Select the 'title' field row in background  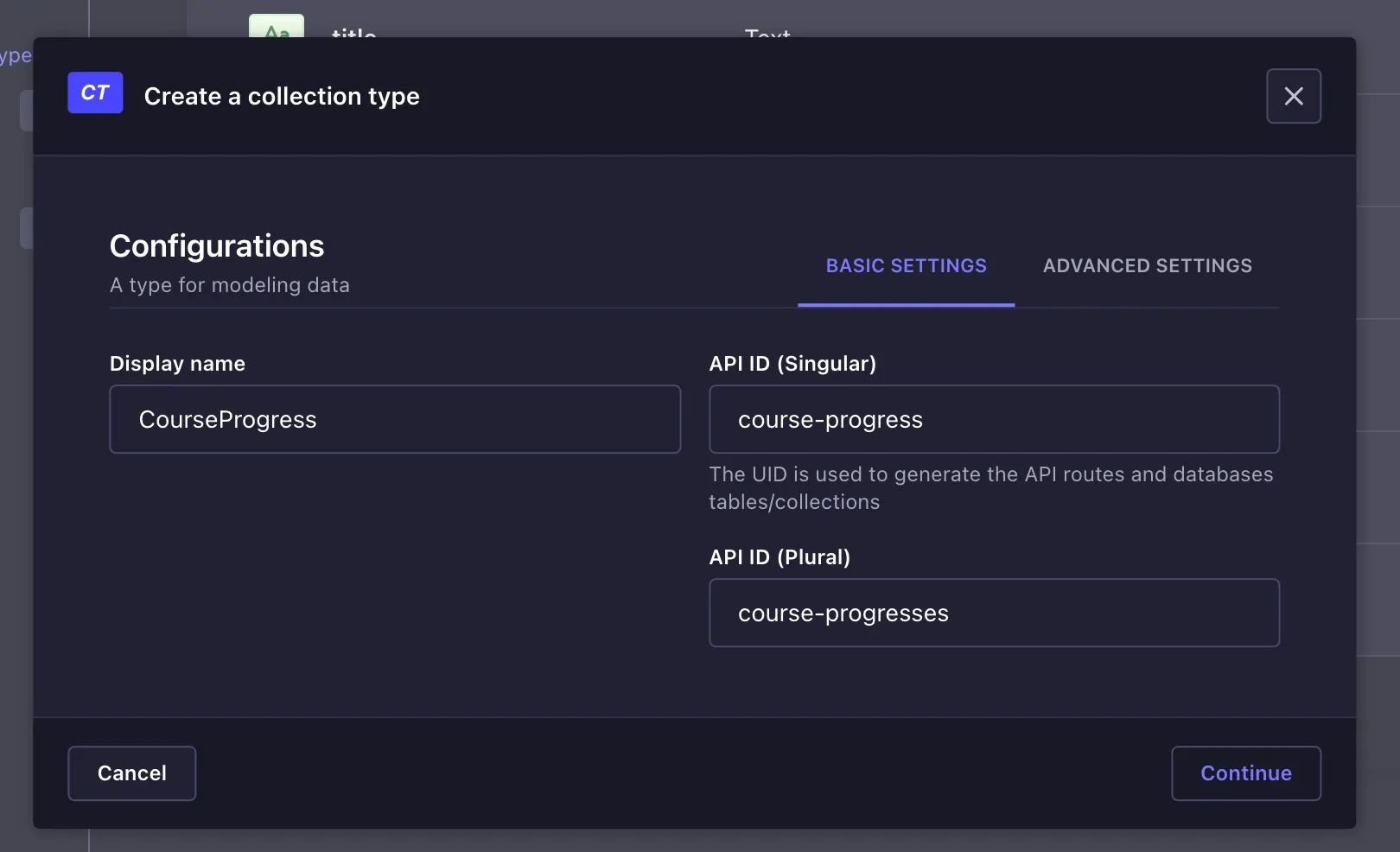pyautogui.click(x=353, y=32)
